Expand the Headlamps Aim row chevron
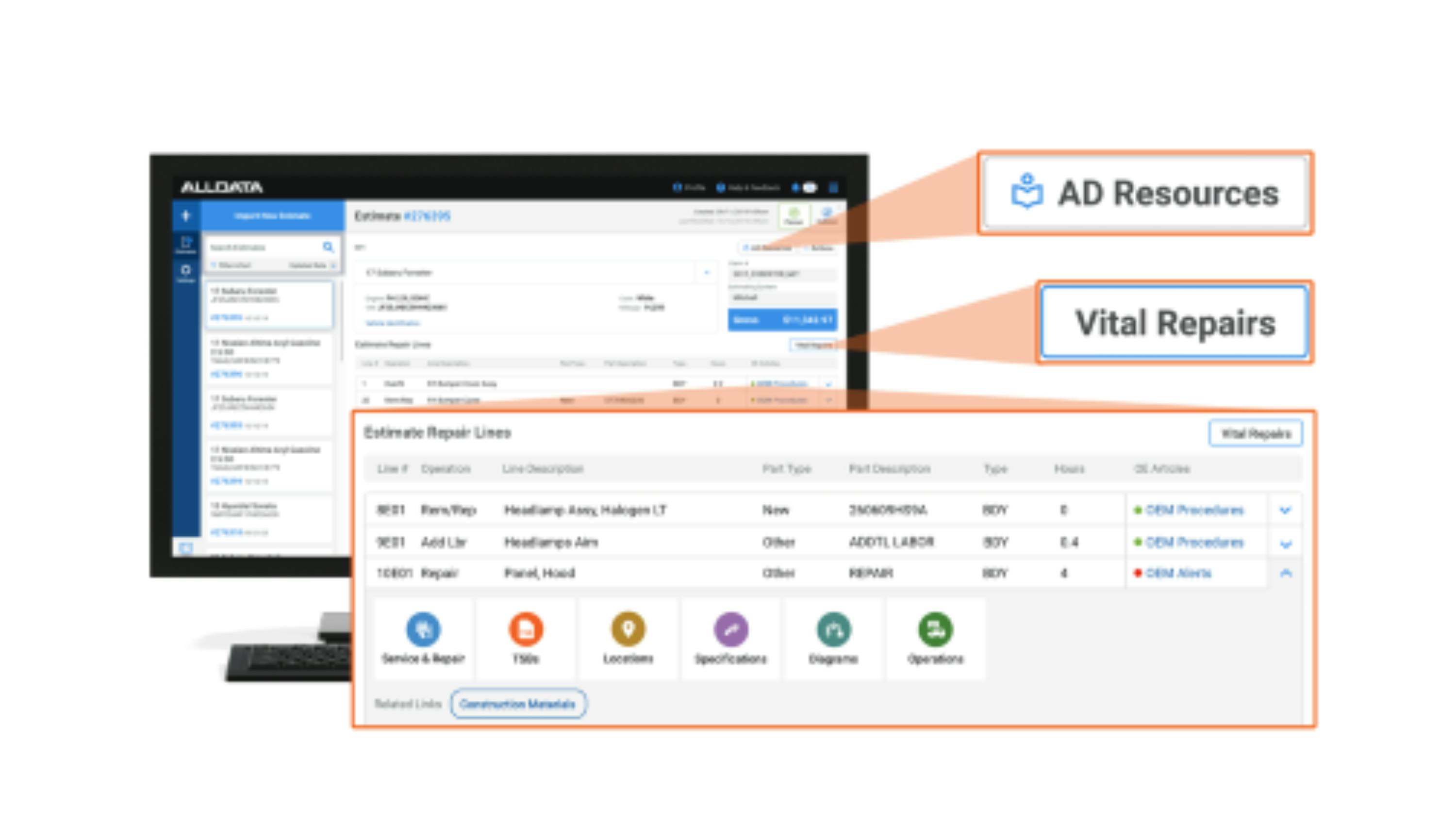The width and height of the screenshot is (1456, 825). [x=1285, y=544]
